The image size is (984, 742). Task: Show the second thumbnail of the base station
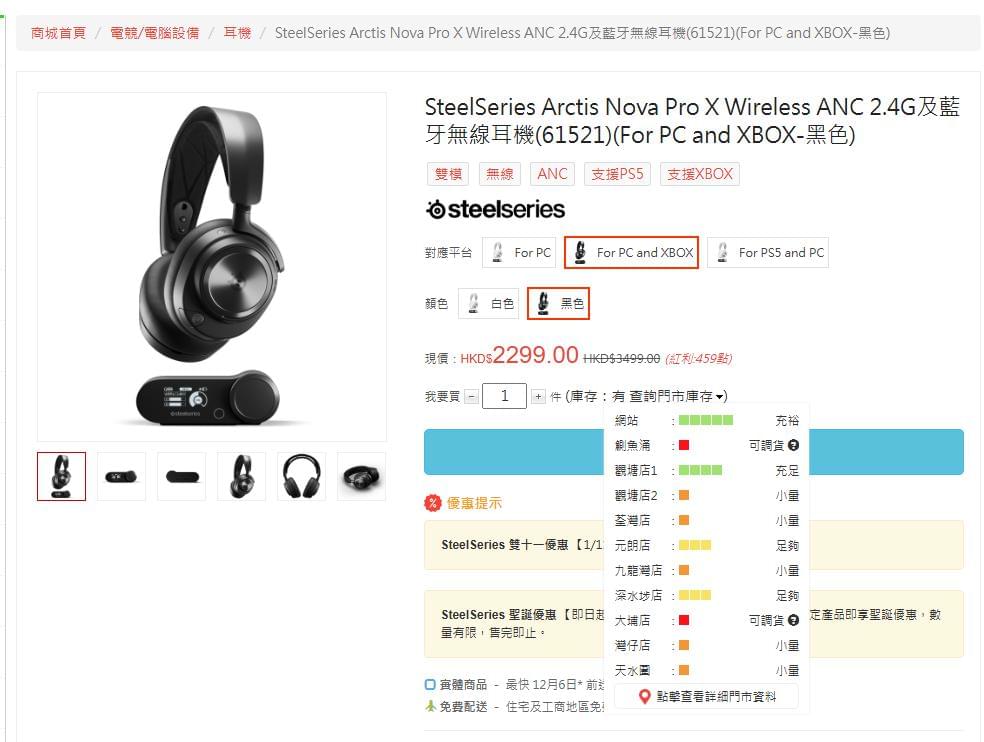tap(182, 476)
